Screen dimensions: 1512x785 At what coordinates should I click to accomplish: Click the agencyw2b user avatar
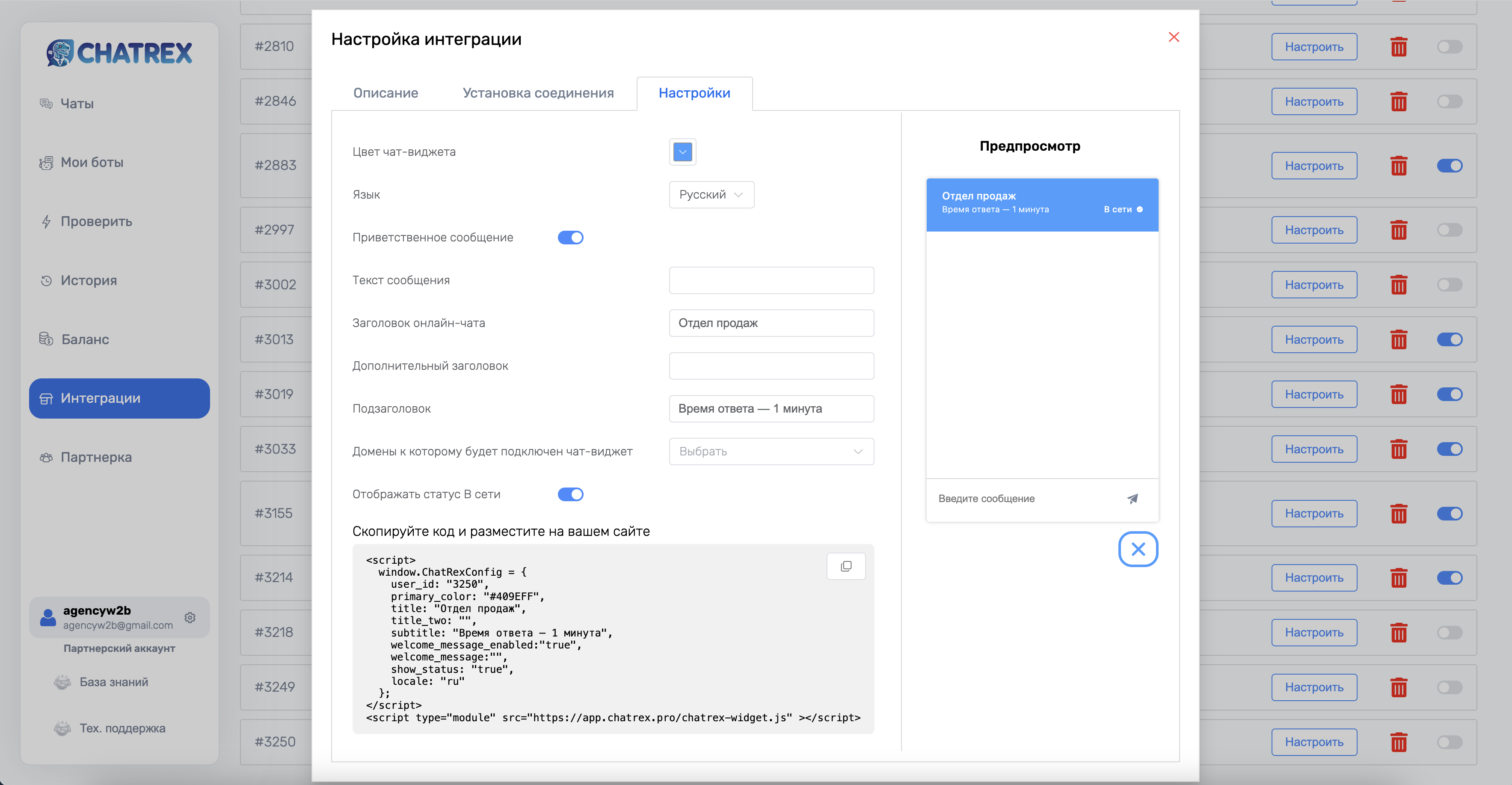coord(47,617)
